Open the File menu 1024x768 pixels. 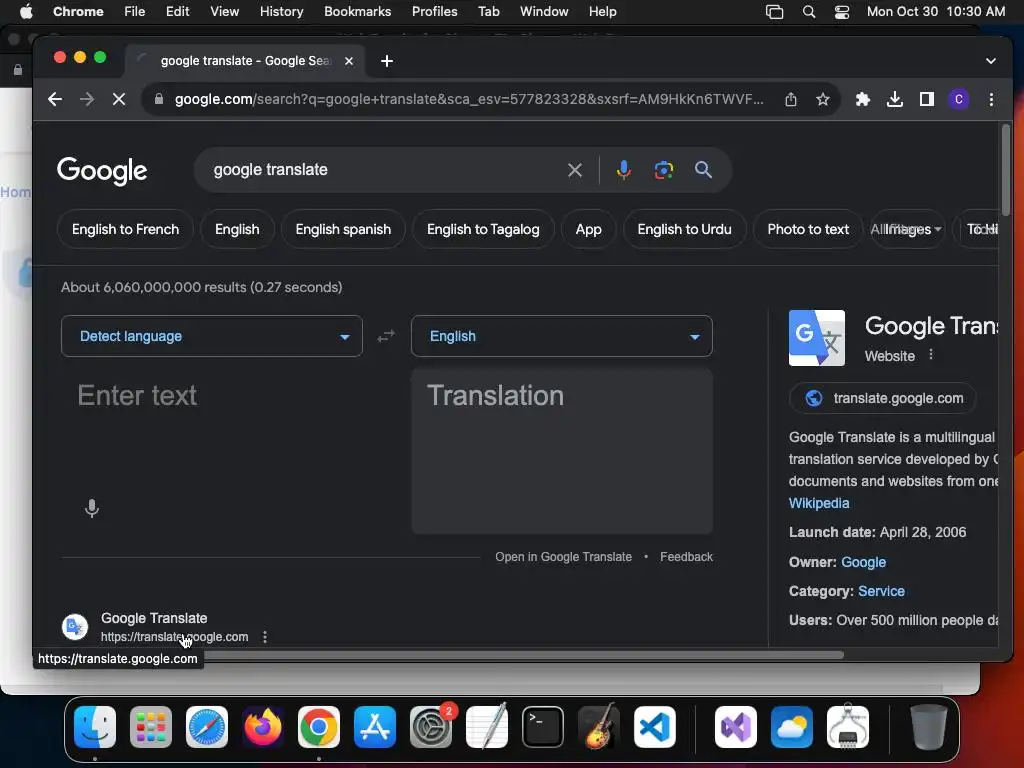[x=135, y=12]
